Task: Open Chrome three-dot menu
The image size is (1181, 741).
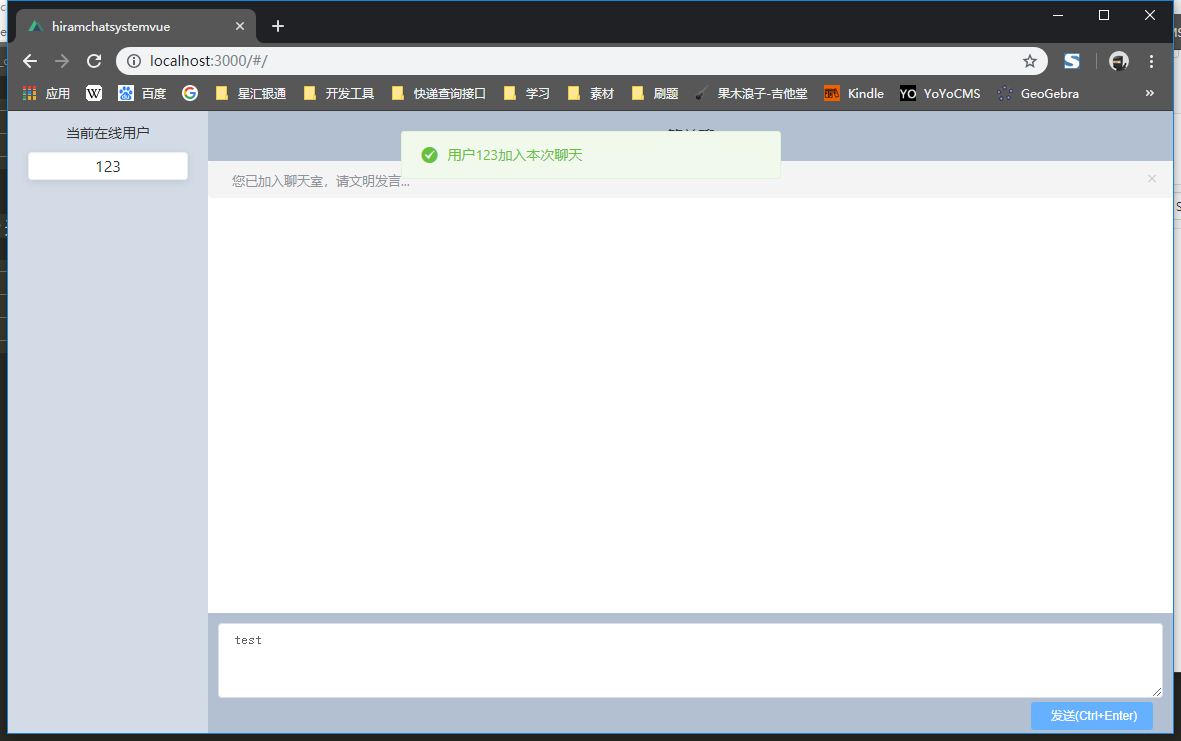Action: coord(1151,61)
